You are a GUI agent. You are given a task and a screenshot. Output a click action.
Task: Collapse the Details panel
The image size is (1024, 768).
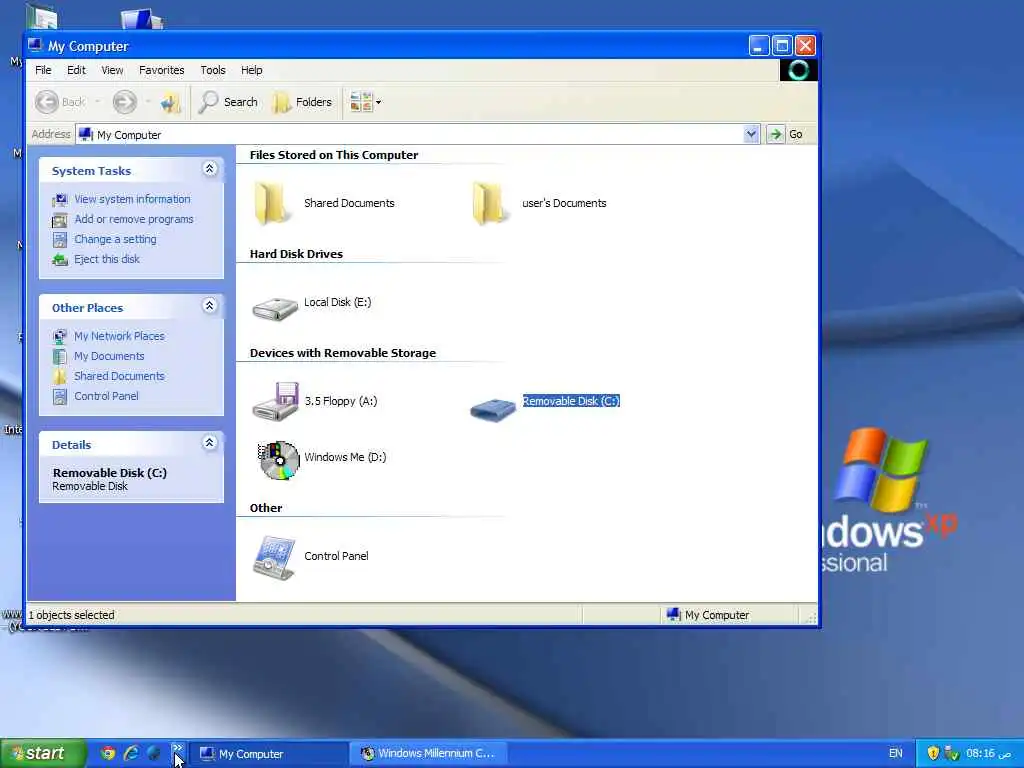tap(210, 443)
